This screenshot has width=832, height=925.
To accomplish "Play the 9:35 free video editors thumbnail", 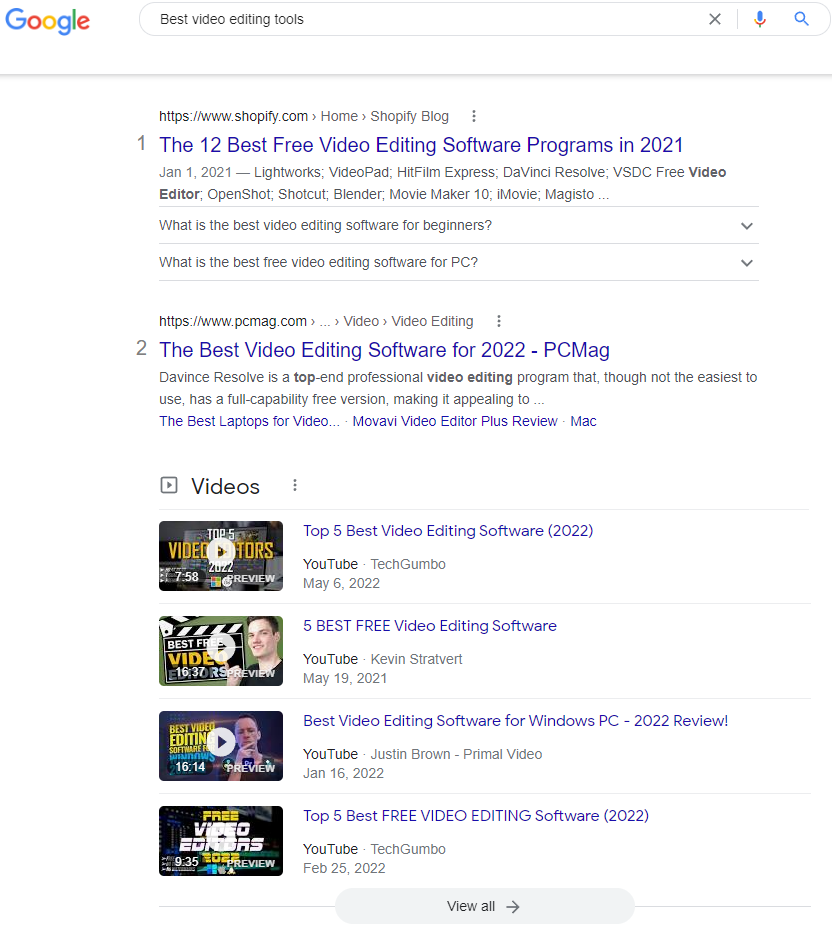I will tap(221, 841).
